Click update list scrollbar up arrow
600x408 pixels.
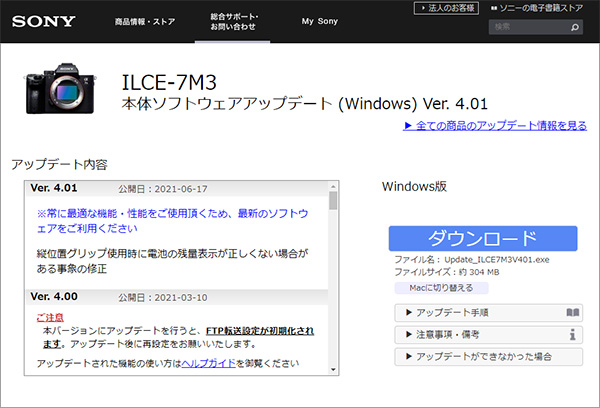(333, 186)
